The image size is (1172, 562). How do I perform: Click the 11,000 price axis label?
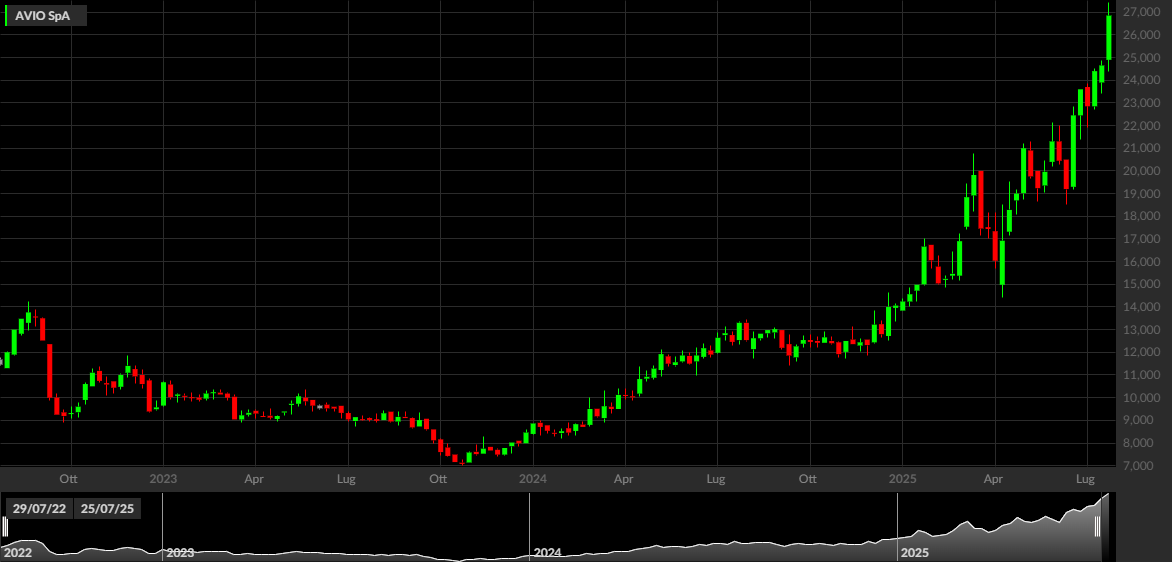point(1141,375)
